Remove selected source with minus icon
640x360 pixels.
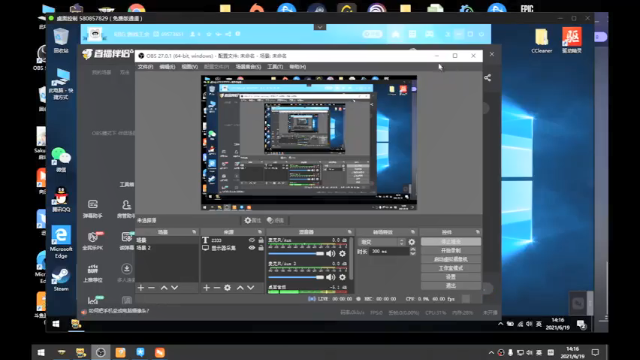click(x=217, y=288)
